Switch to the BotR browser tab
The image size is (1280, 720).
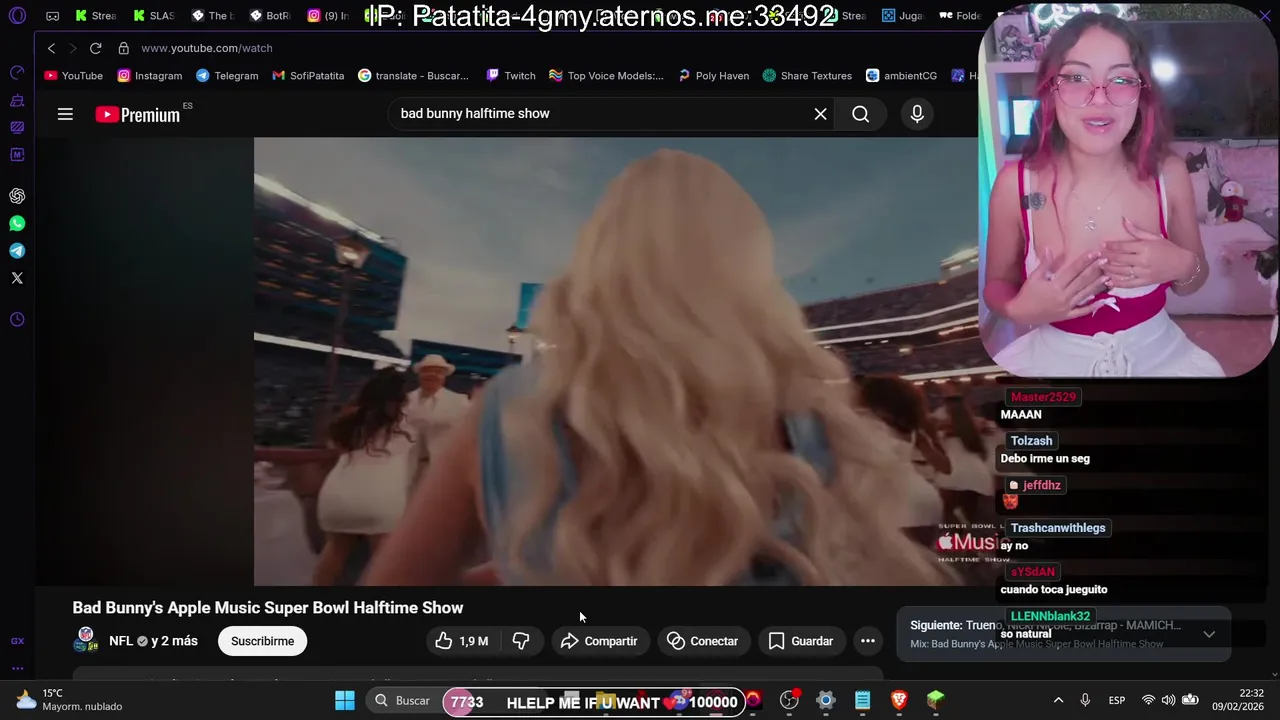(x=270, y=16)
